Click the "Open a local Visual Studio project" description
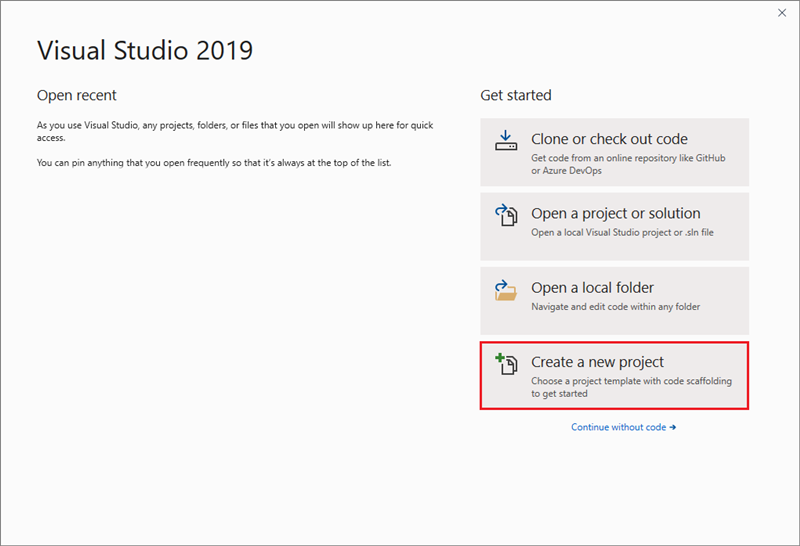800x546 pixels. click(622, 232)
